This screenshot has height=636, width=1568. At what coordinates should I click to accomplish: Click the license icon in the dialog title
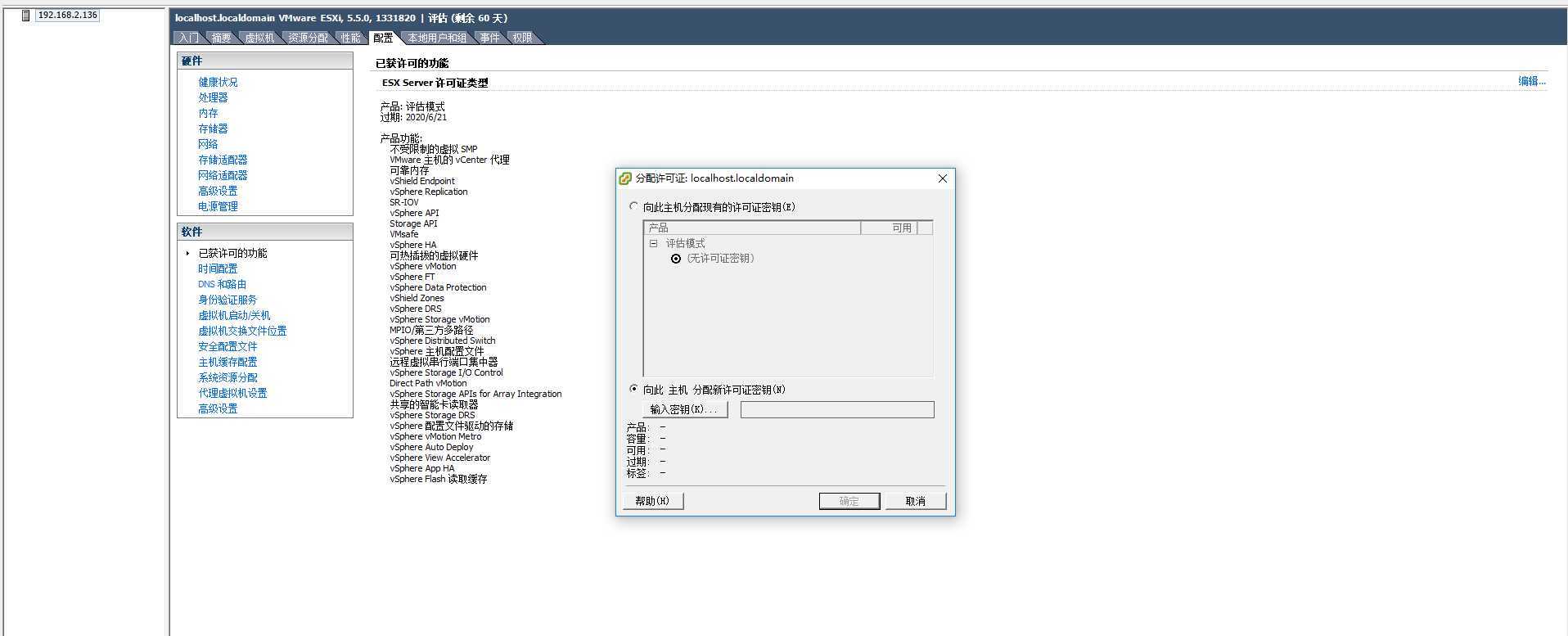(x=625, y=178)
